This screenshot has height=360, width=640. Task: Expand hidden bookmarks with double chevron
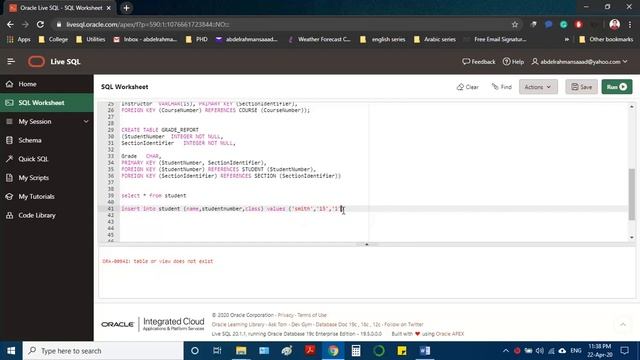tap(567, 40)
